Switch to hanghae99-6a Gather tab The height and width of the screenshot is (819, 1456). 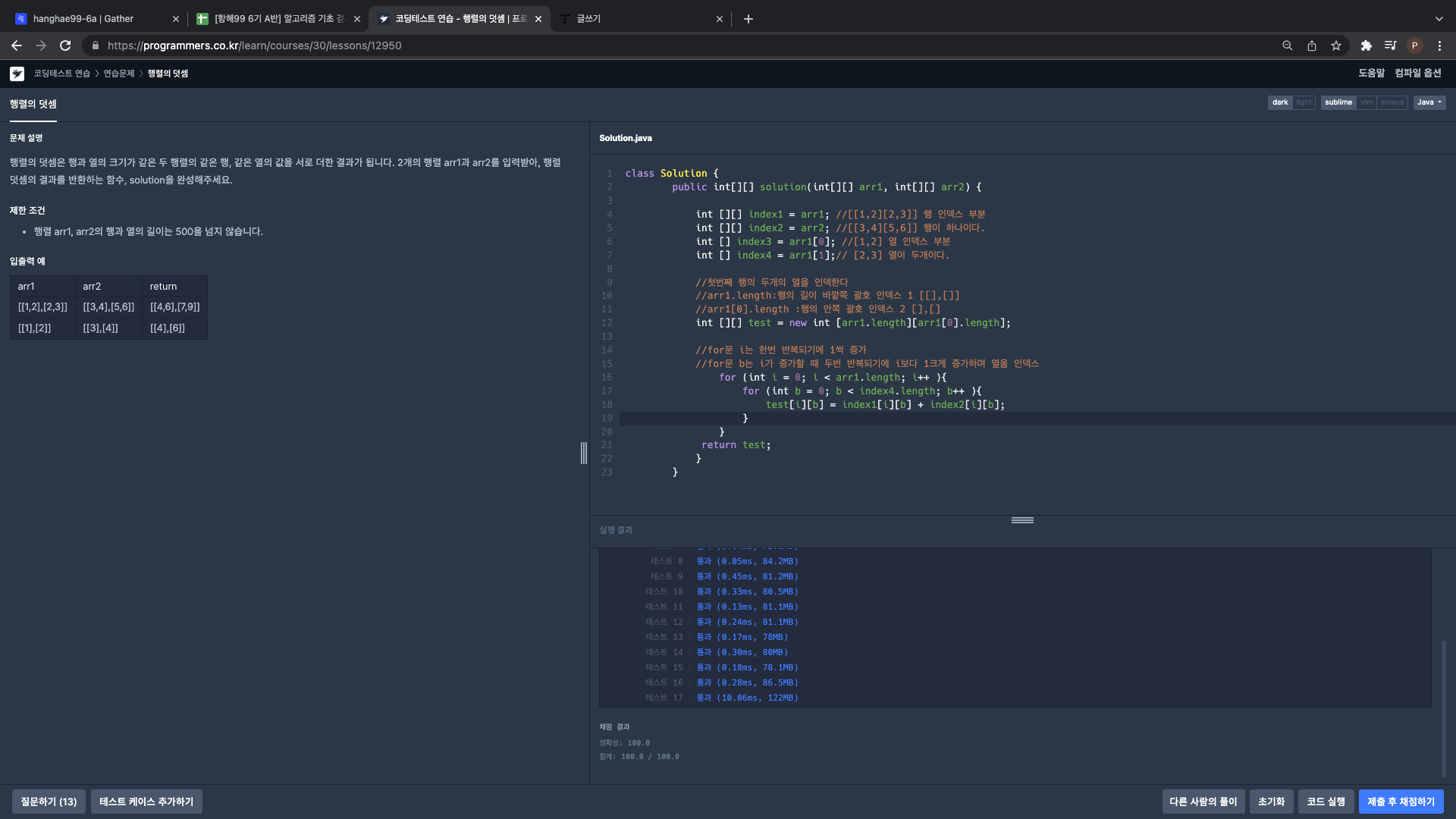(83, 19)
